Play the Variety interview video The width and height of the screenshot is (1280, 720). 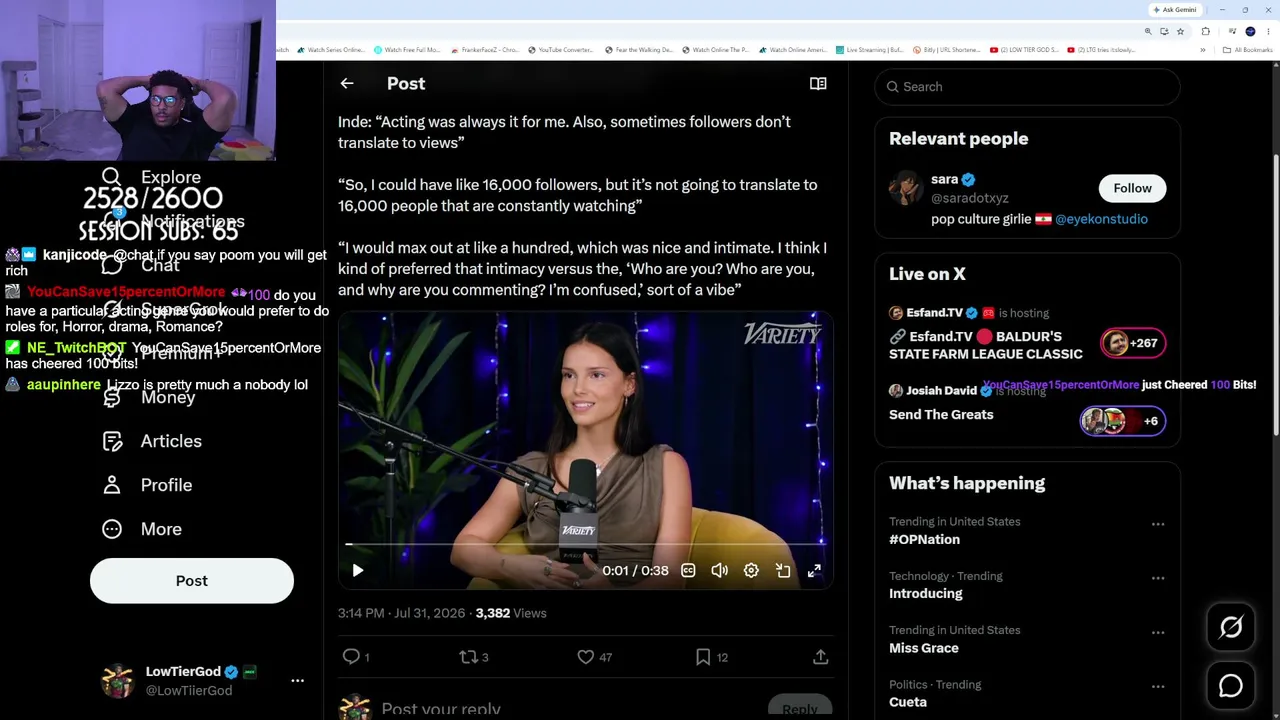358,571
